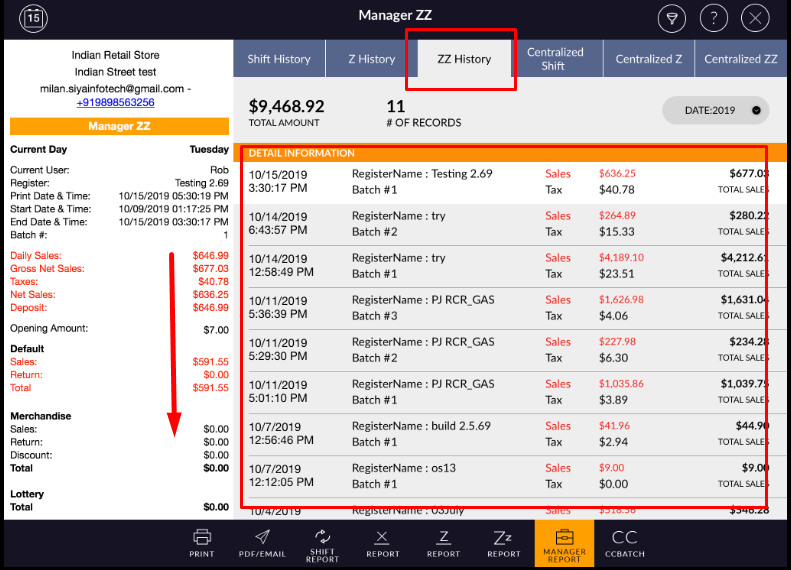Viewport: 791px width, 570px height.
Task: Click the phone number +919898563256 link
Action: [x=115, y=102]
